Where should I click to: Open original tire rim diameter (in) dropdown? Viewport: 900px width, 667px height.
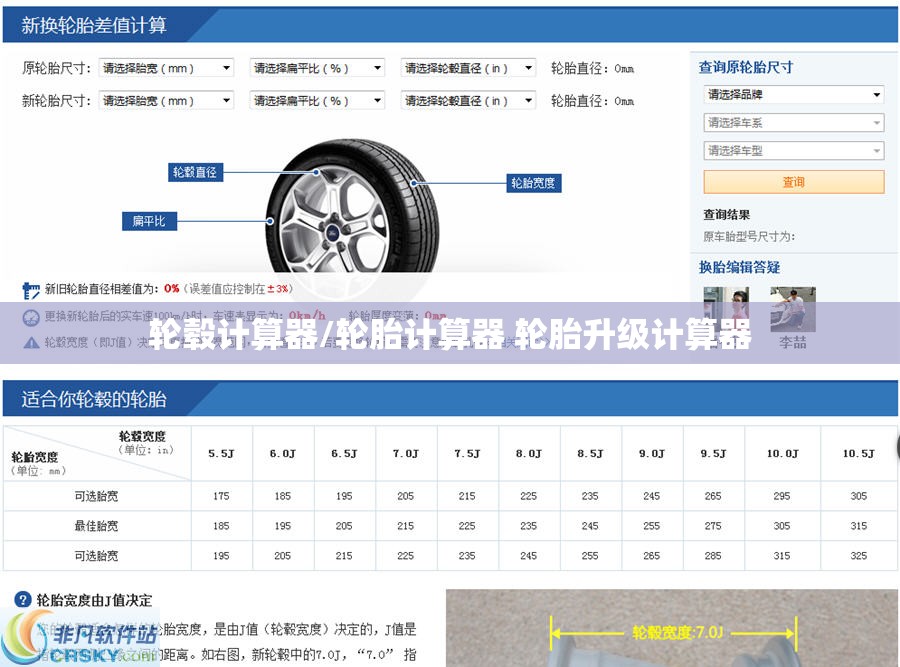tap(468, 68)
